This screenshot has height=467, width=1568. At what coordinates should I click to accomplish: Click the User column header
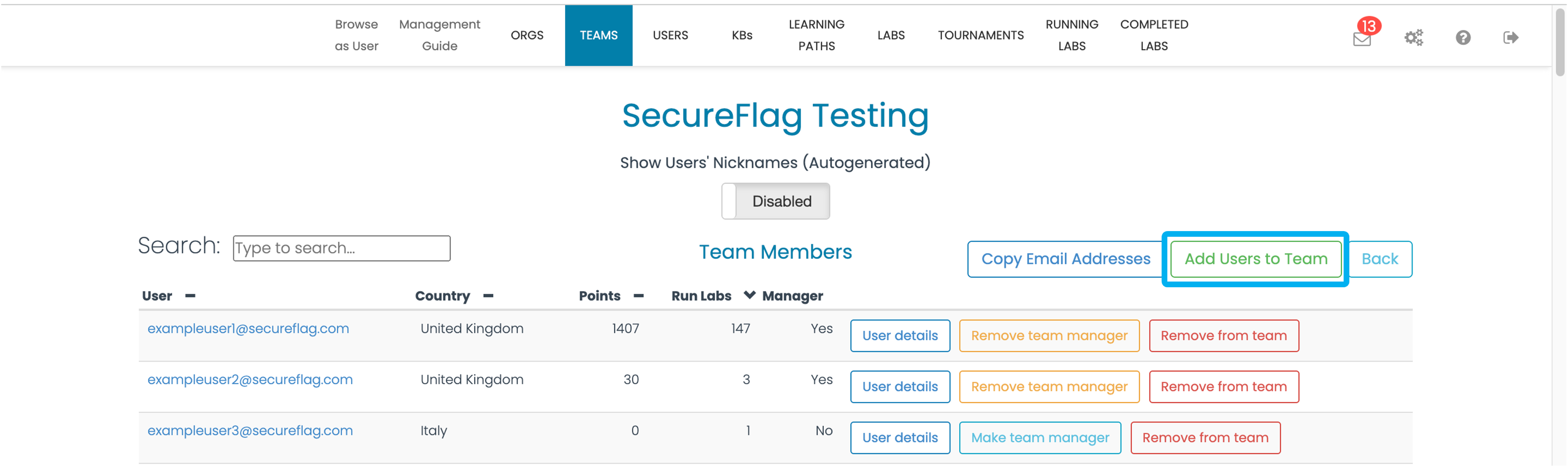pyautogui.click(x=156, y=296)
